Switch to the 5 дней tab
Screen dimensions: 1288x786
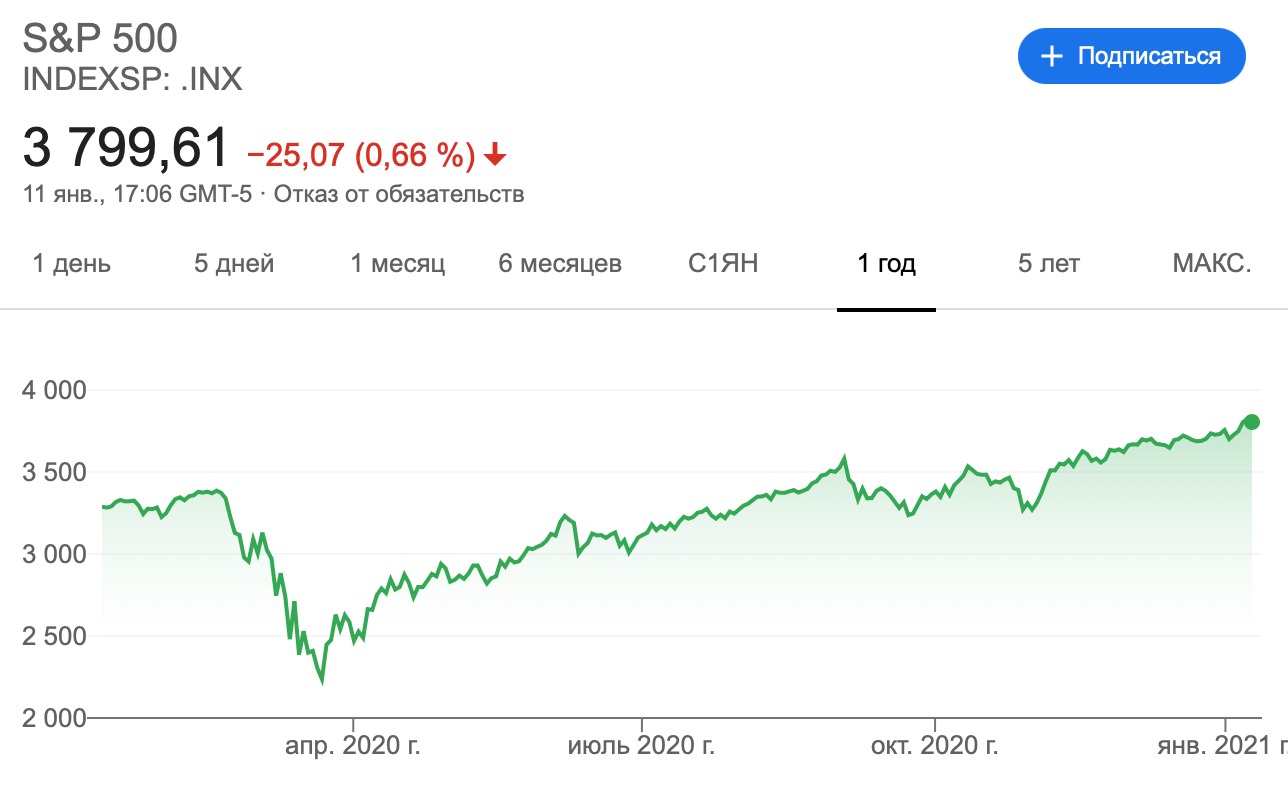(234, 264)
